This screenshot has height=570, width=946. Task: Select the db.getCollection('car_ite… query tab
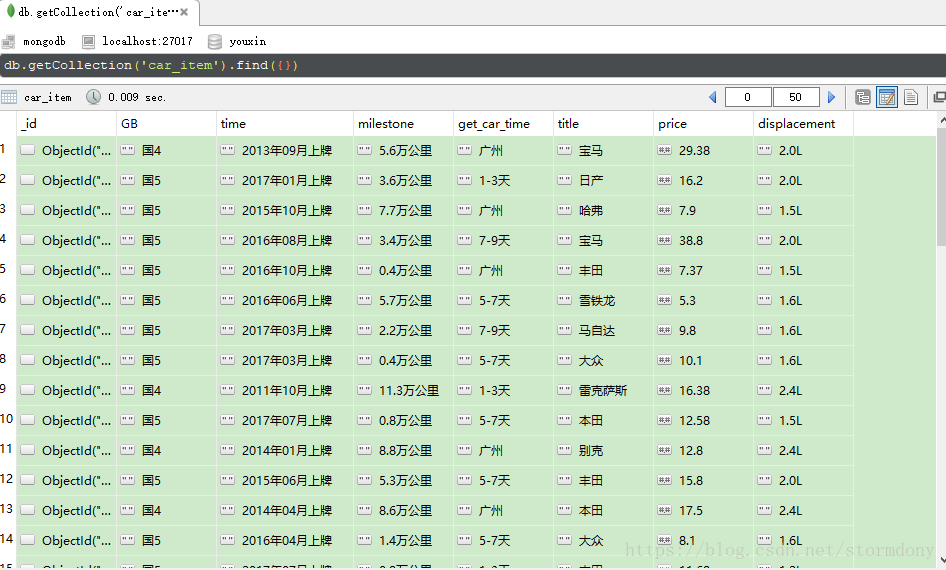(100, 12)
